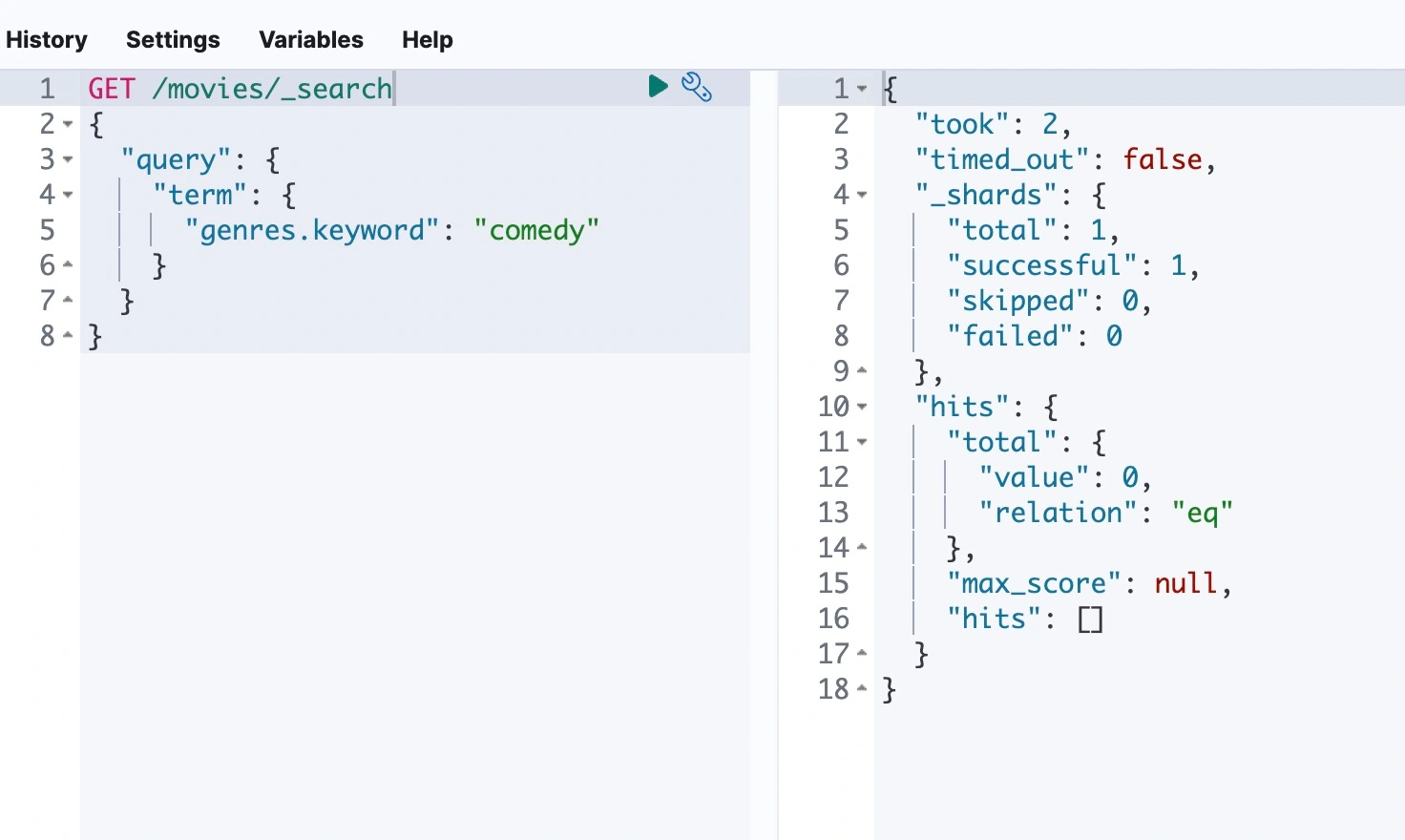Collapse the "term" block in request editor

68,195
